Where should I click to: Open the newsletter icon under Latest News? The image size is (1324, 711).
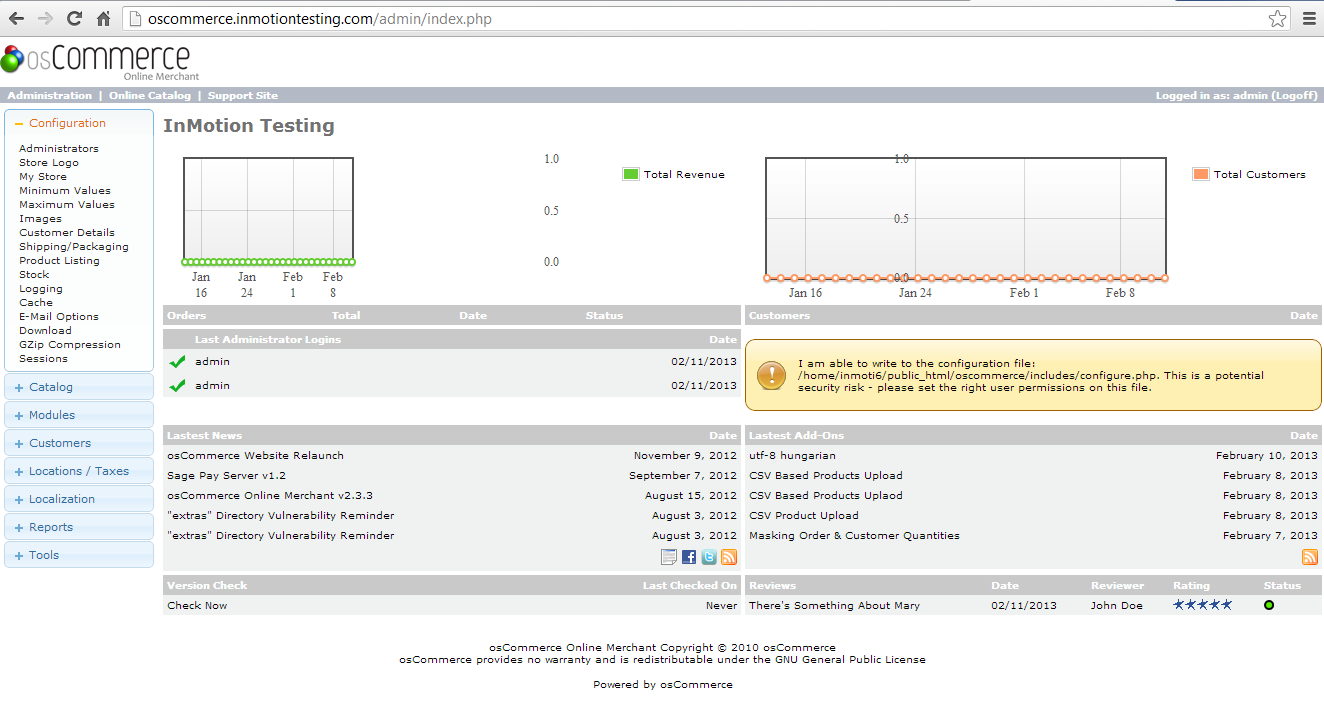click(x=669, y=558)
